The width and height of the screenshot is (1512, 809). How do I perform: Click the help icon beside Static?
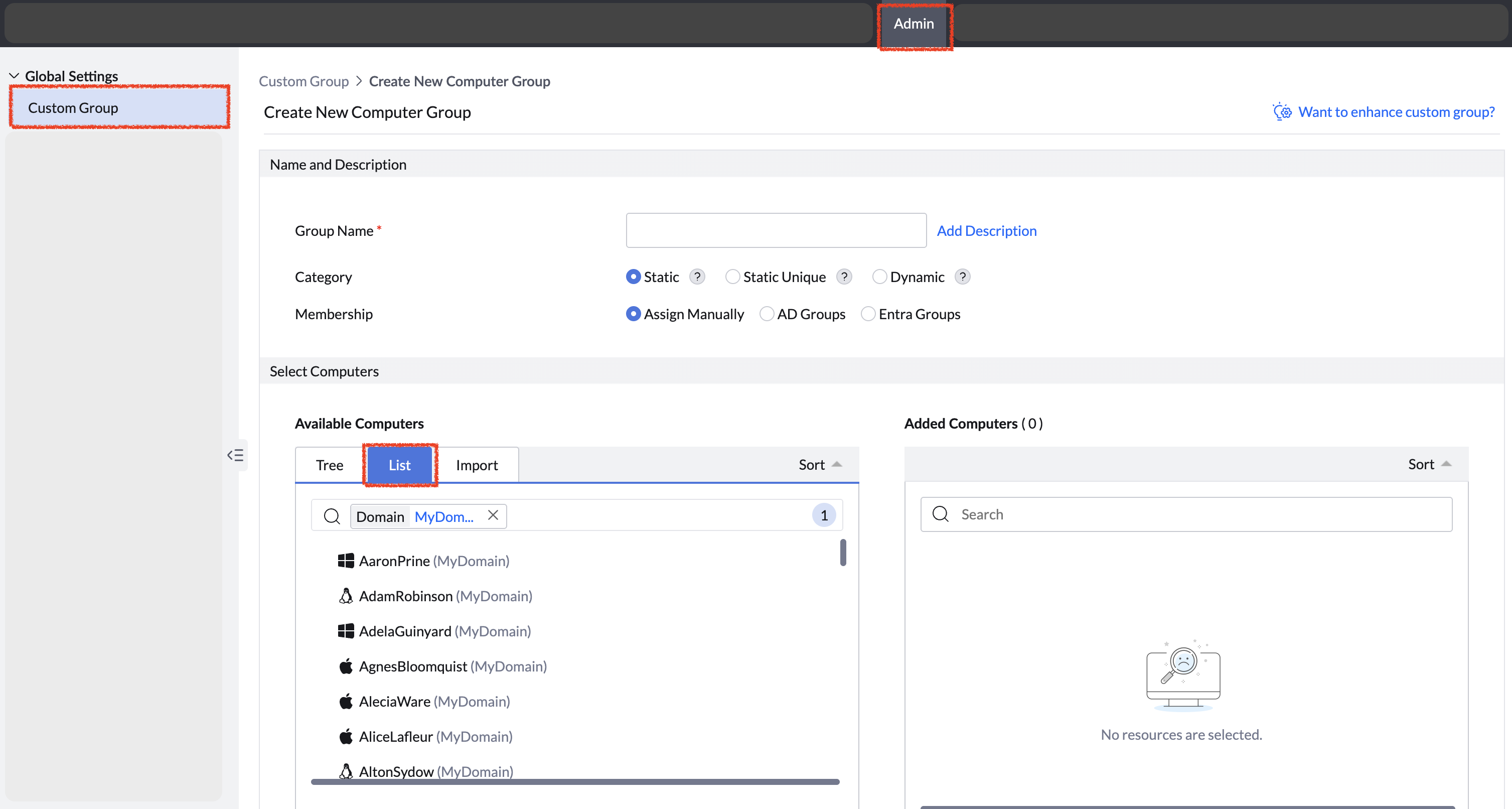tap(697, 277)
